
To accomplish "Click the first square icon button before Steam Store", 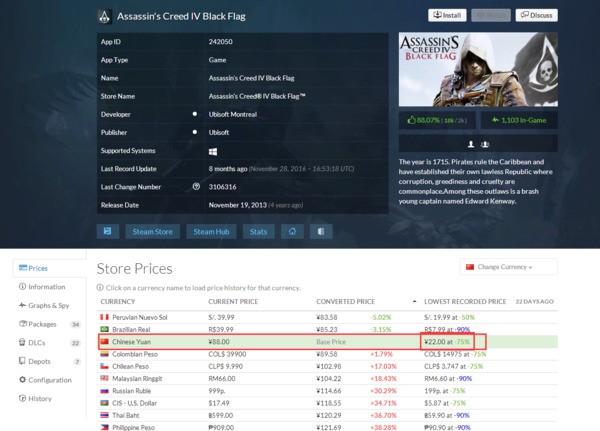I will 108,231.
